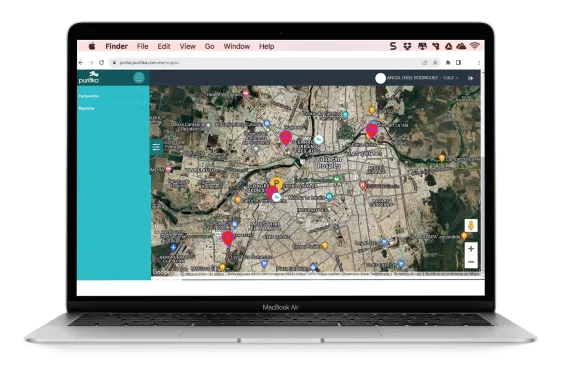Open the browser extensions puzzle icon
Screen dimensions: 561x368
448,63
